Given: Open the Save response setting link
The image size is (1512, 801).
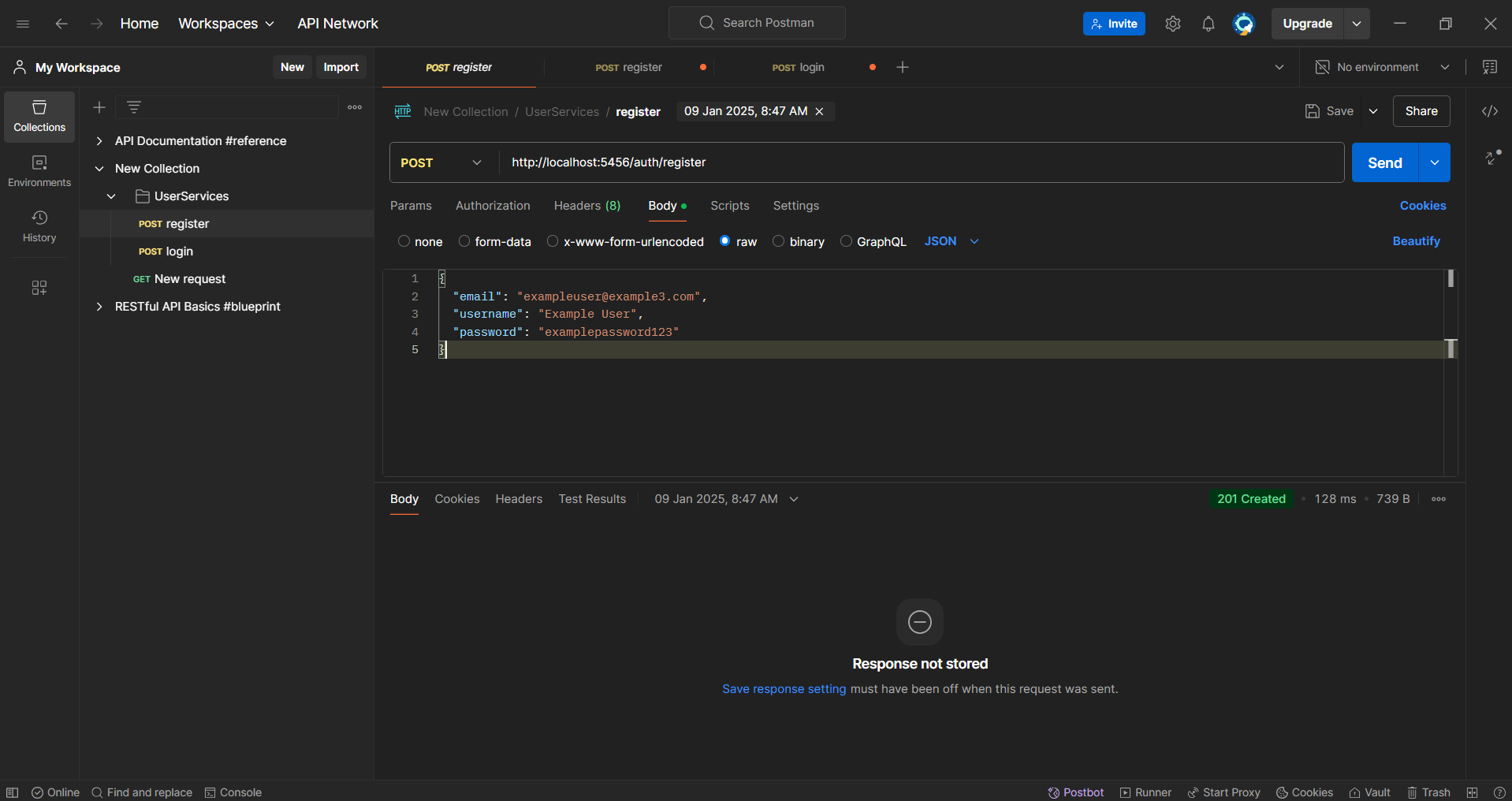Looking at the screenshot, I should (x=784, y=689).
